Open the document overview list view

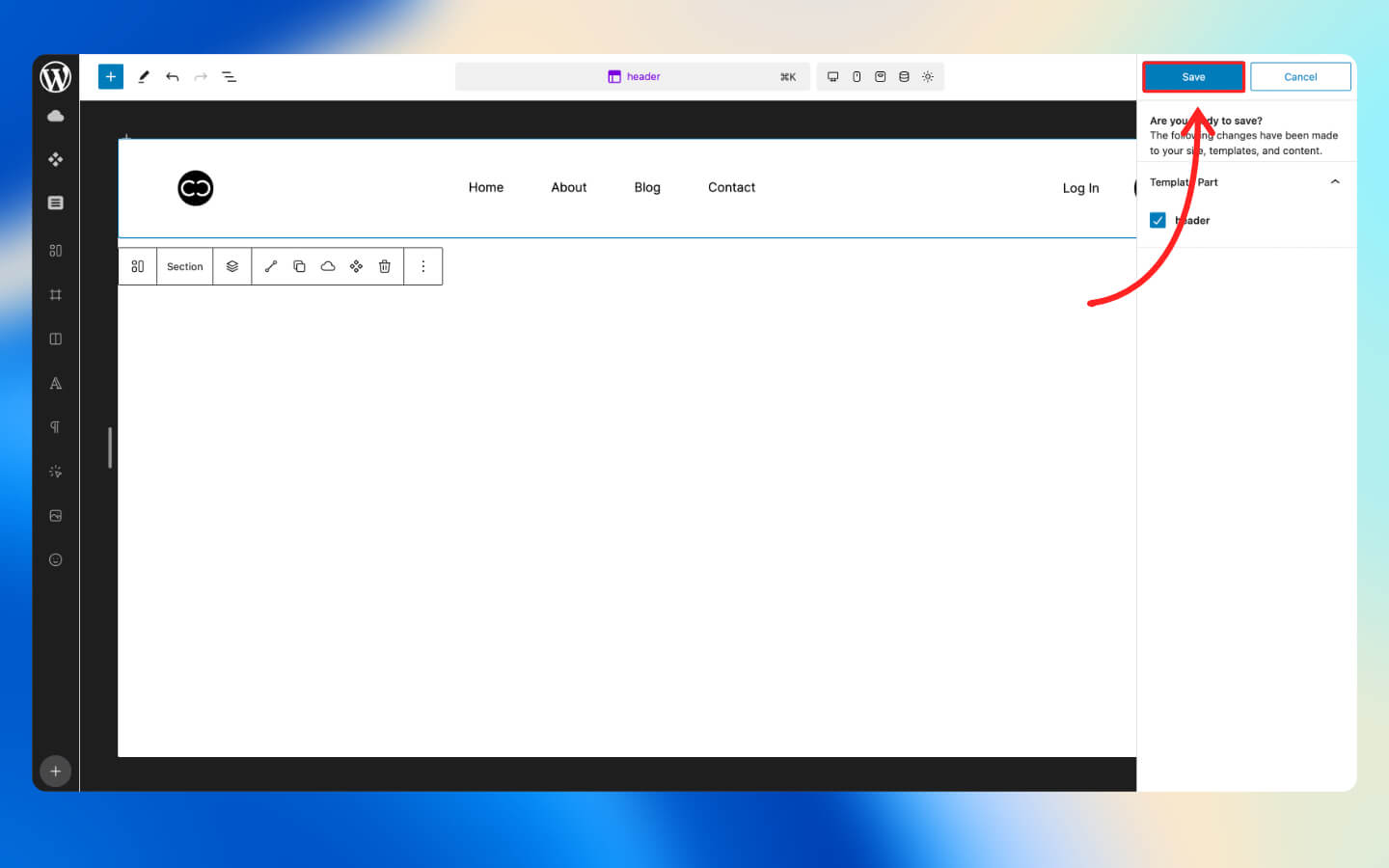pyautogui.click(x=230, y=77)
